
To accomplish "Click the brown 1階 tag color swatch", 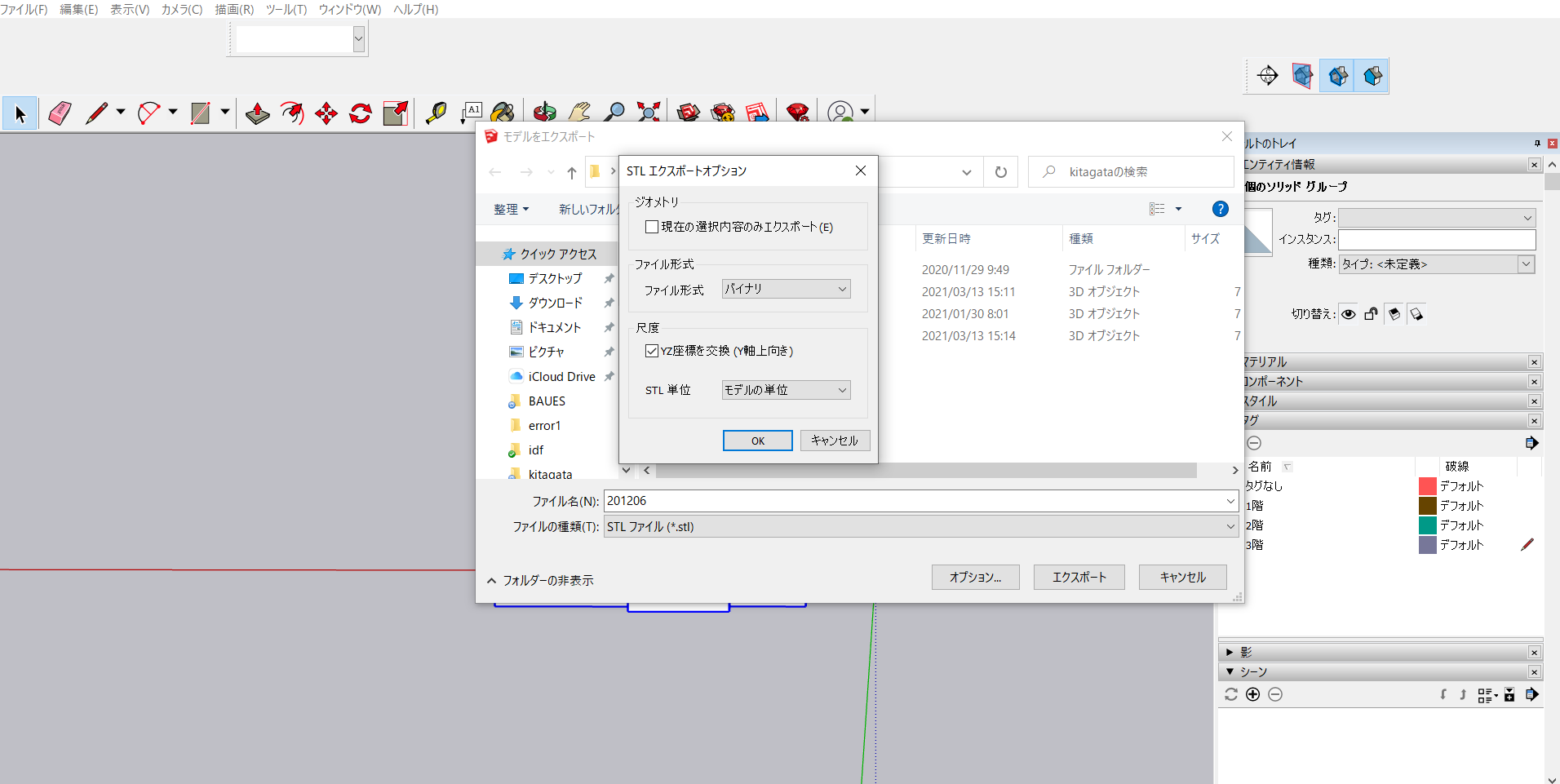I will pyautogui.click(x=1428, y=506).
